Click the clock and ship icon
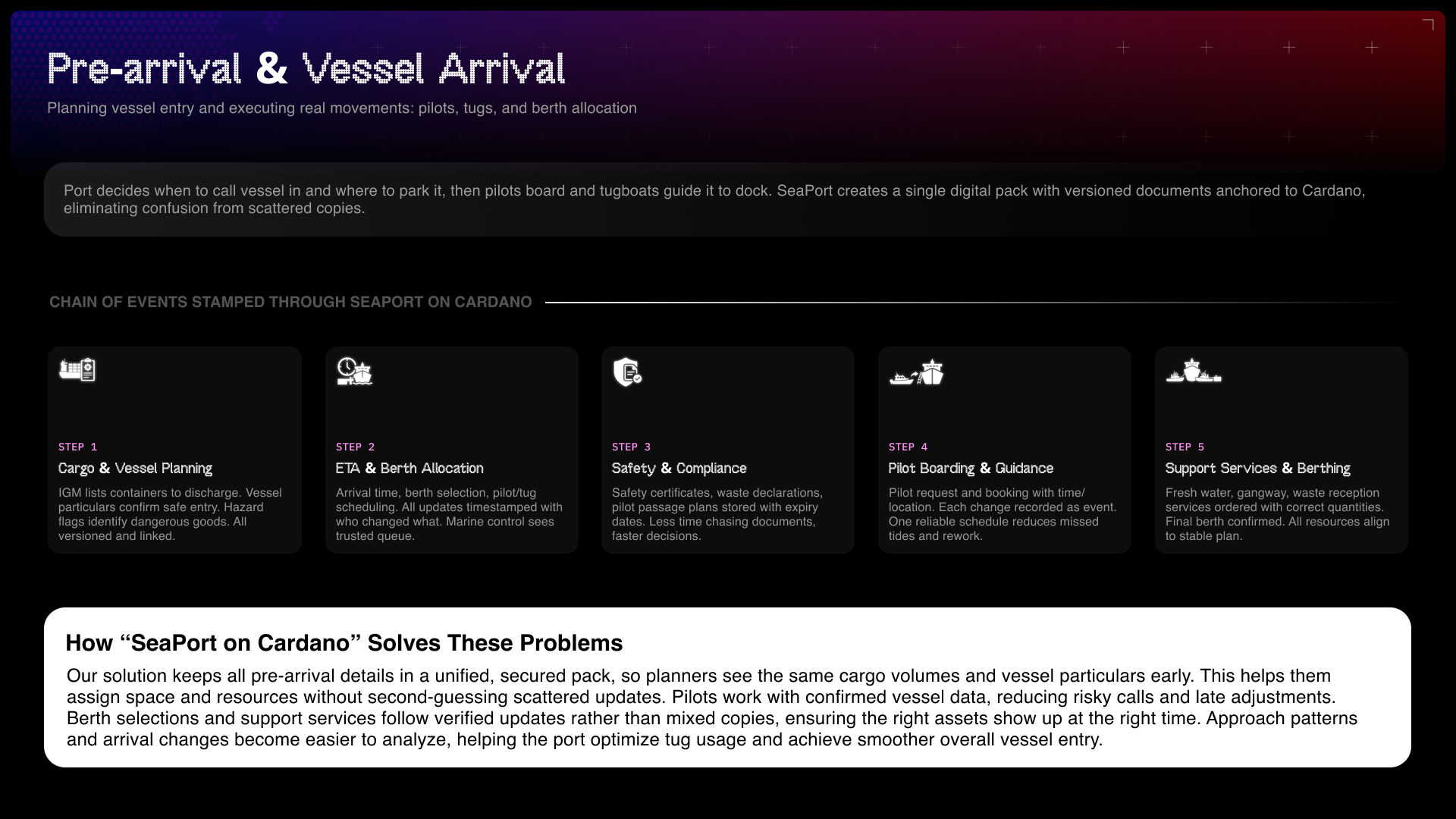 [x=354, y=372]
